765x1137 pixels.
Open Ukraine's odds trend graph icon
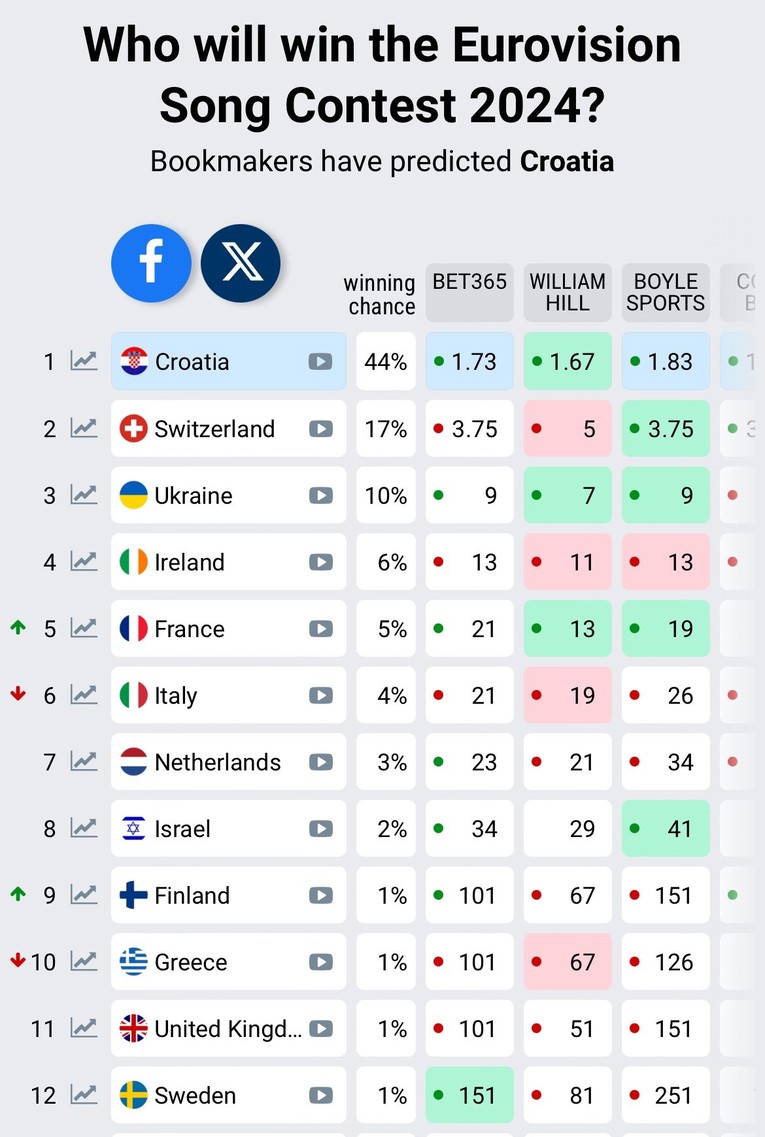coord(84,495)
